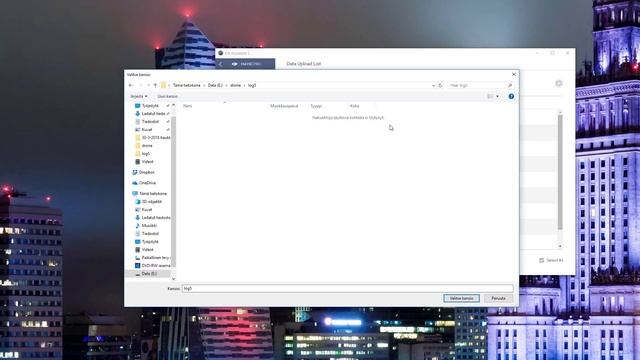The width and height of the screenshot is (640, 360).
Task: Open Musiikki under Tämä tietokone
Action: (146, 226)
